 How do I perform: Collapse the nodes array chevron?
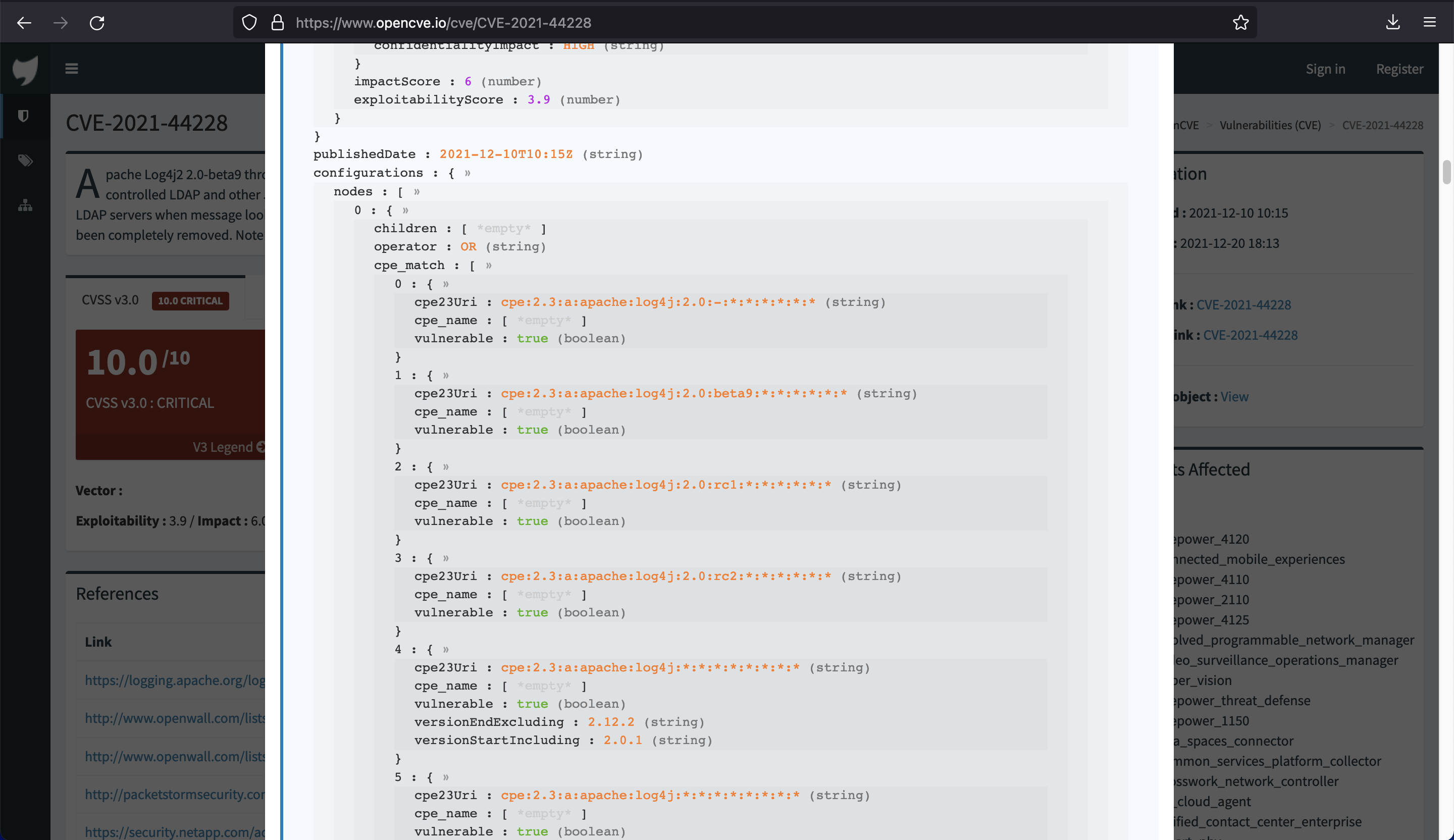(416, 191)
